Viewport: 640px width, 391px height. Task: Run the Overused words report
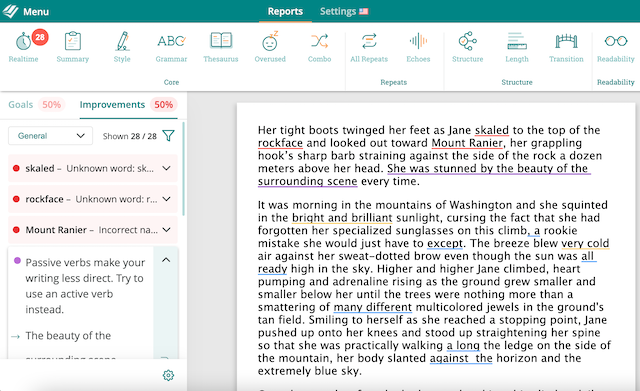coord(270,41)
